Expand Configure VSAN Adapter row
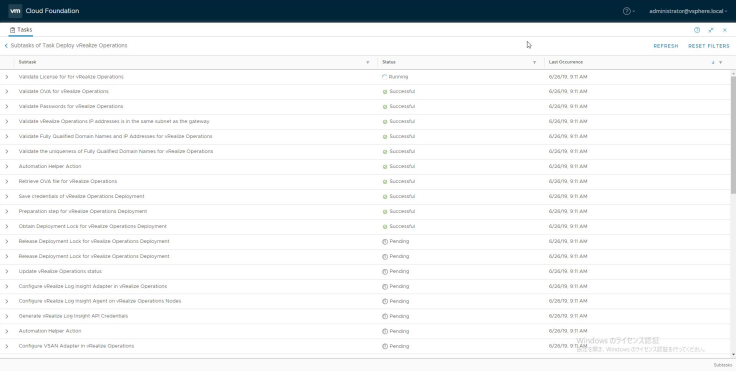The image size is (736, 371). click(x=7, y=346)
